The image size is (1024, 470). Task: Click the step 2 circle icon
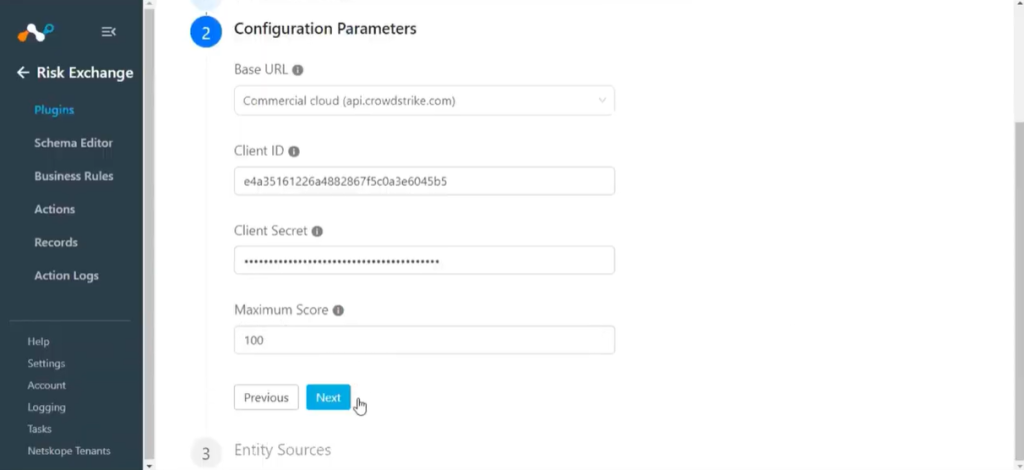pos(206,32)
